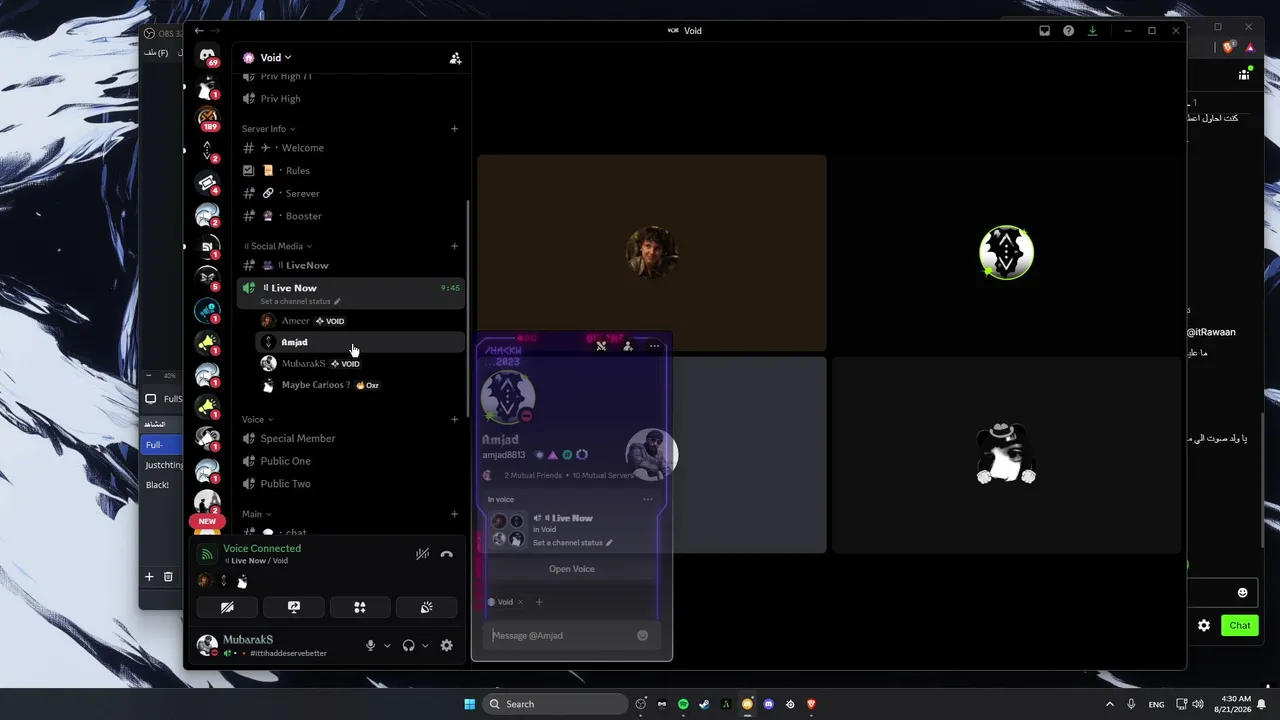
Task: Open headphone output options arrow
Action: pyautogui.click(x=425, y=646)
